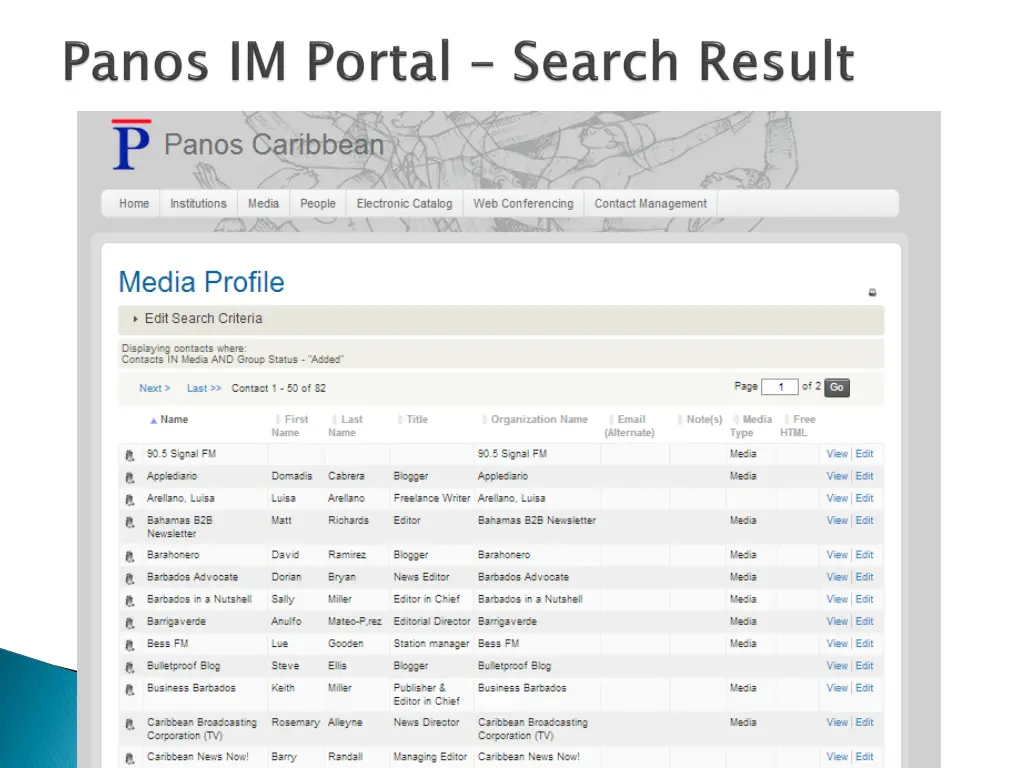Click the Media Profile heading
Image resolution: width=1024 pixels, height=768 pixels.
[201, 282]
